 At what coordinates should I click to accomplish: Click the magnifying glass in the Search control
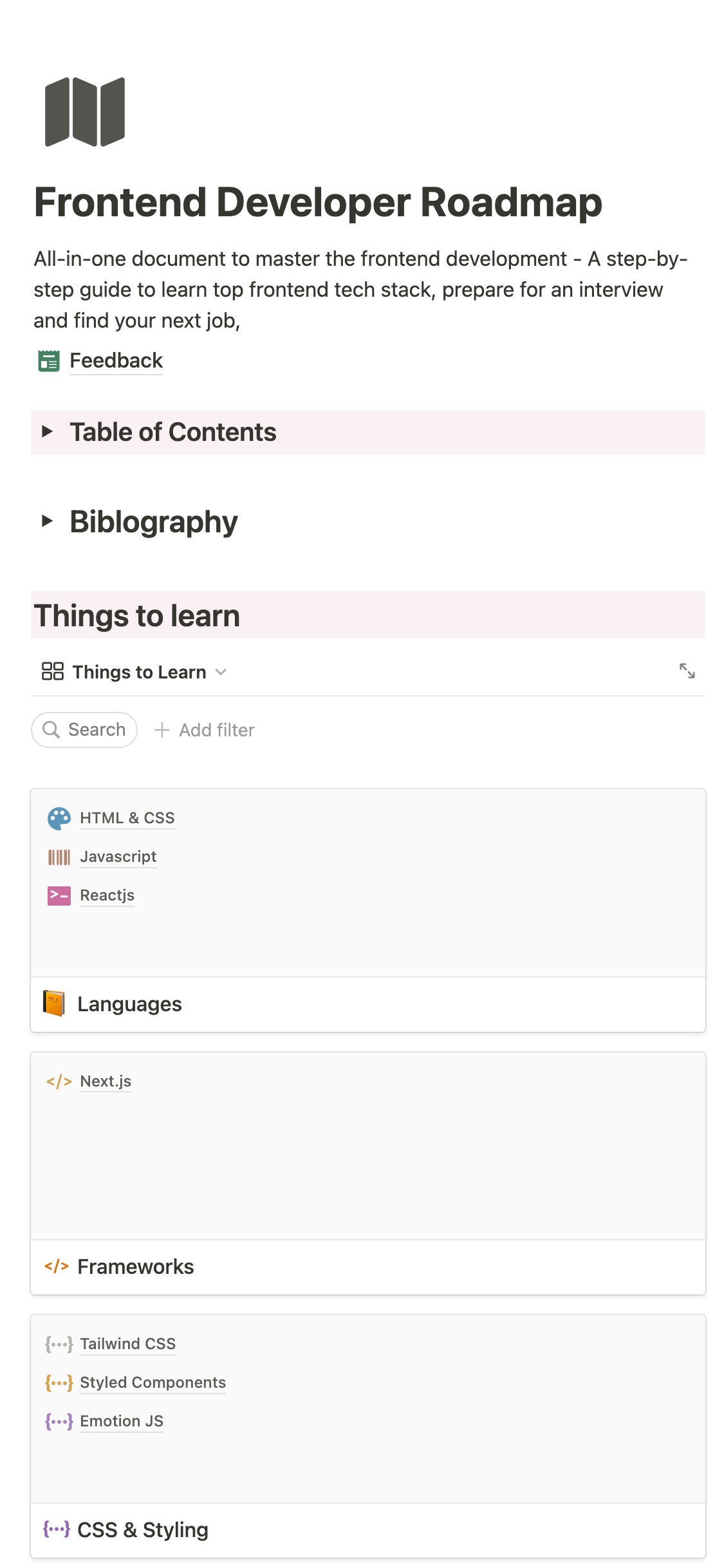click(53, 729)
